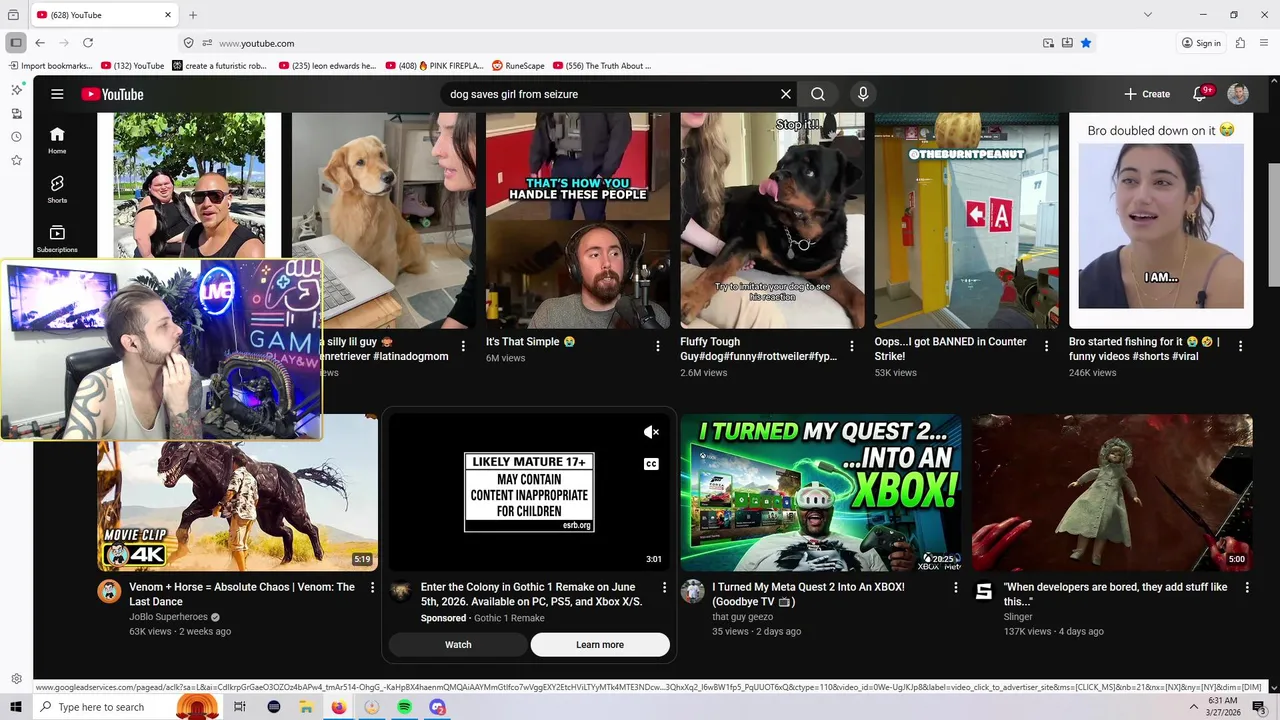The height and width of the screenshot is (720, 1280).
Task: Open the Import bookmarks item
Action: (x=50, y=66)
